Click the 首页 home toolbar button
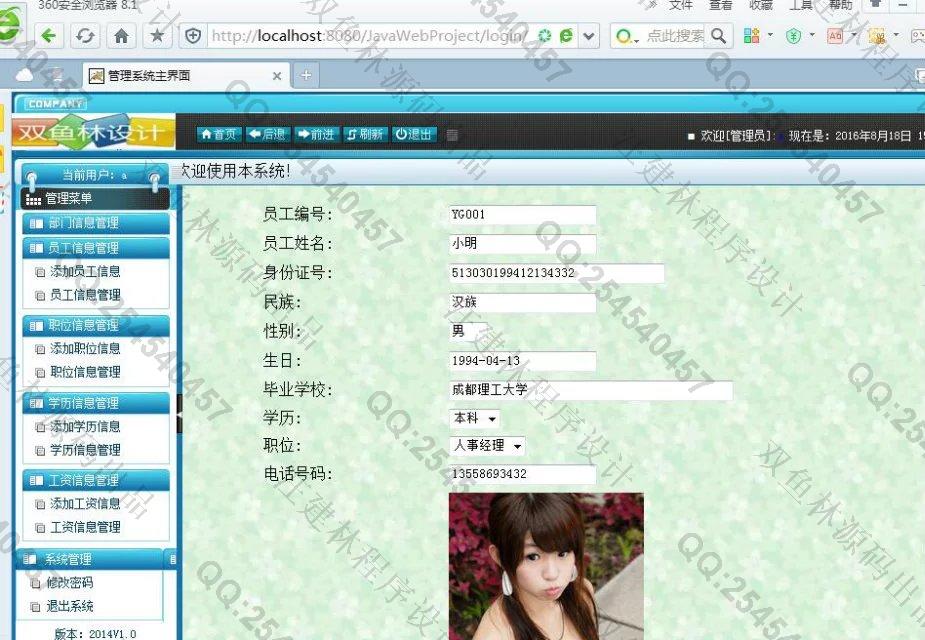Image resolution: width=925 pixels, height=640 pixels. [x=219, y=134]
